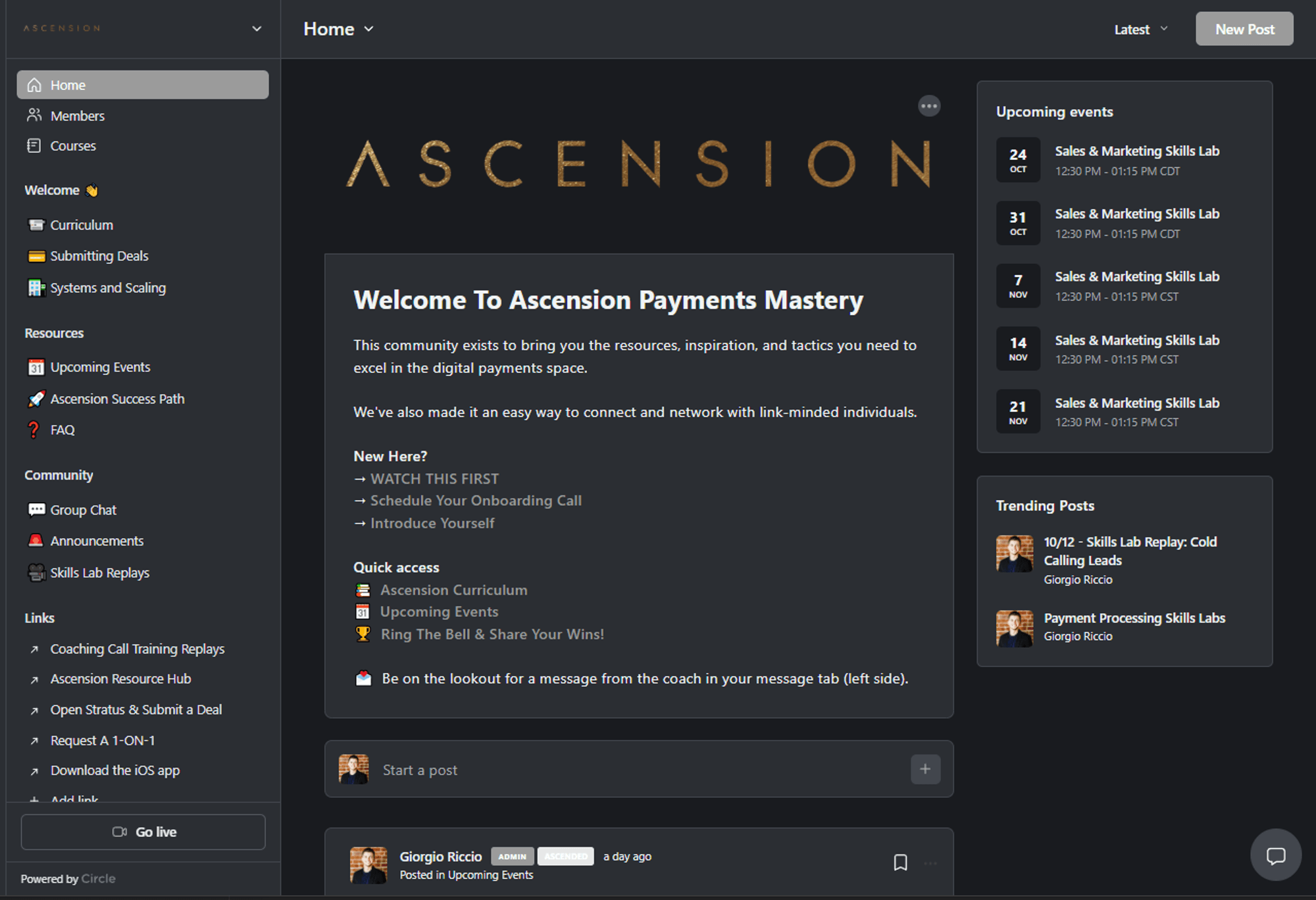Bookmark Giorgio Riccio's post
This screenshot has width=1316, height=900.
901,863
